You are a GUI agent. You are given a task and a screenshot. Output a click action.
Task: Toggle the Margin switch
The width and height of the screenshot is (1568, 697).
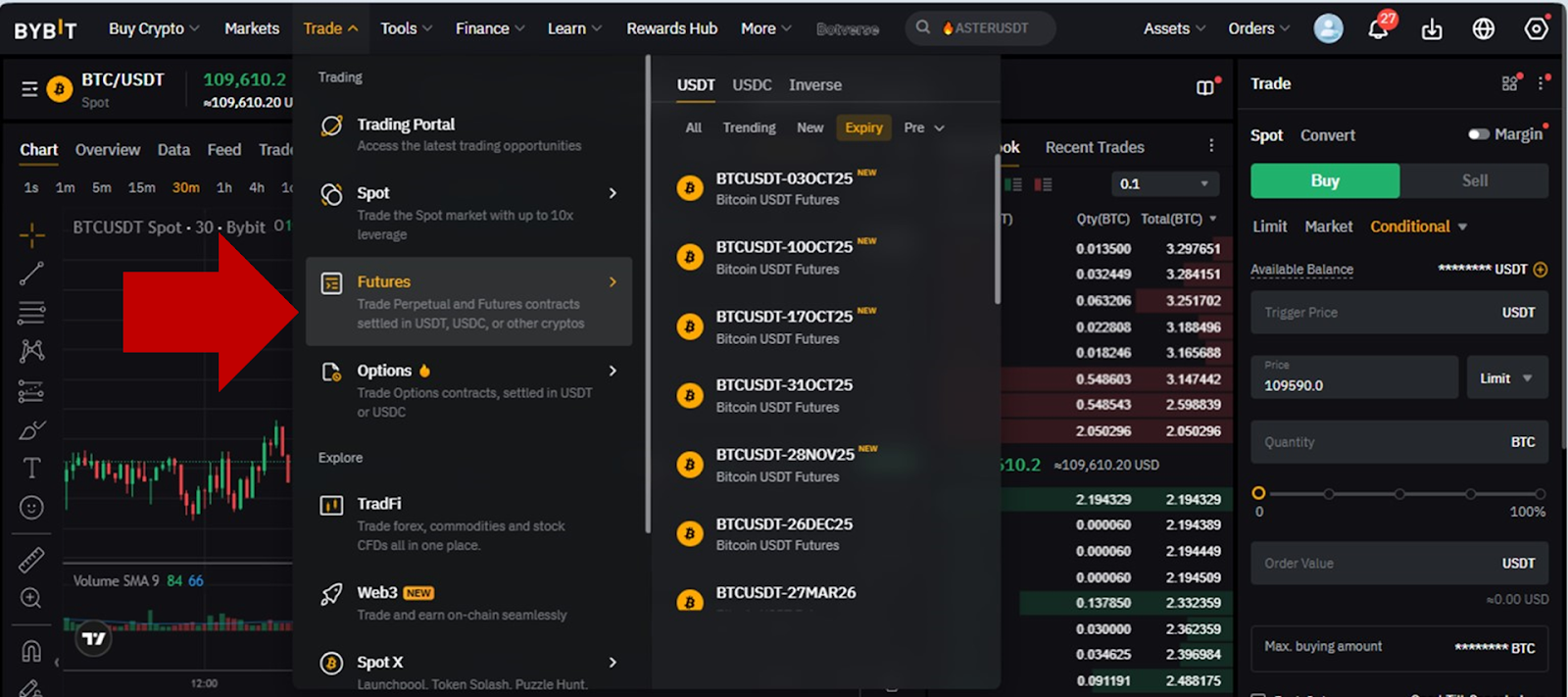pos(1479,134)
